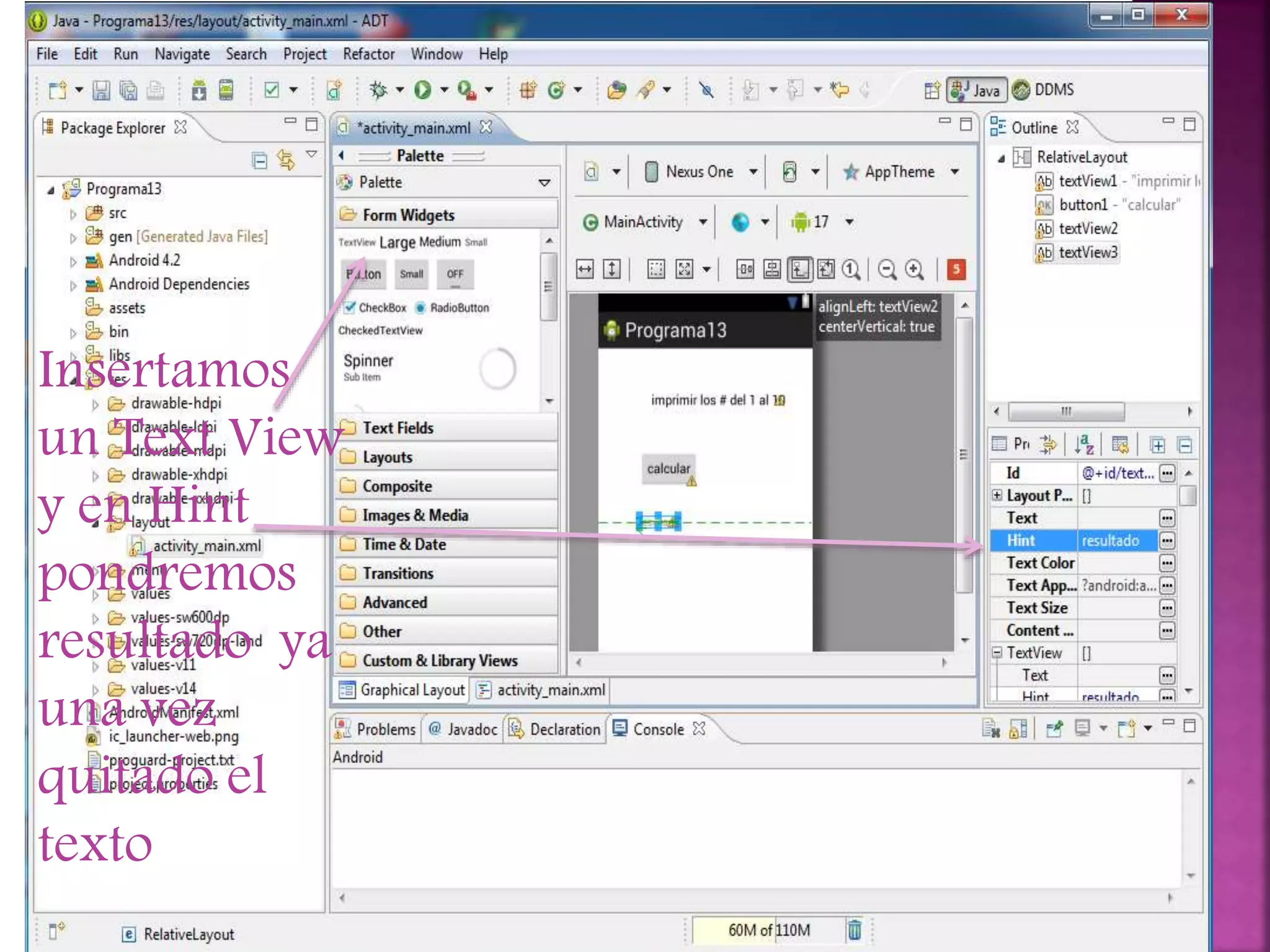Screen dimensions: 1270x952
Task: Open the Text Fields palette category
Action: pos(446,428)
